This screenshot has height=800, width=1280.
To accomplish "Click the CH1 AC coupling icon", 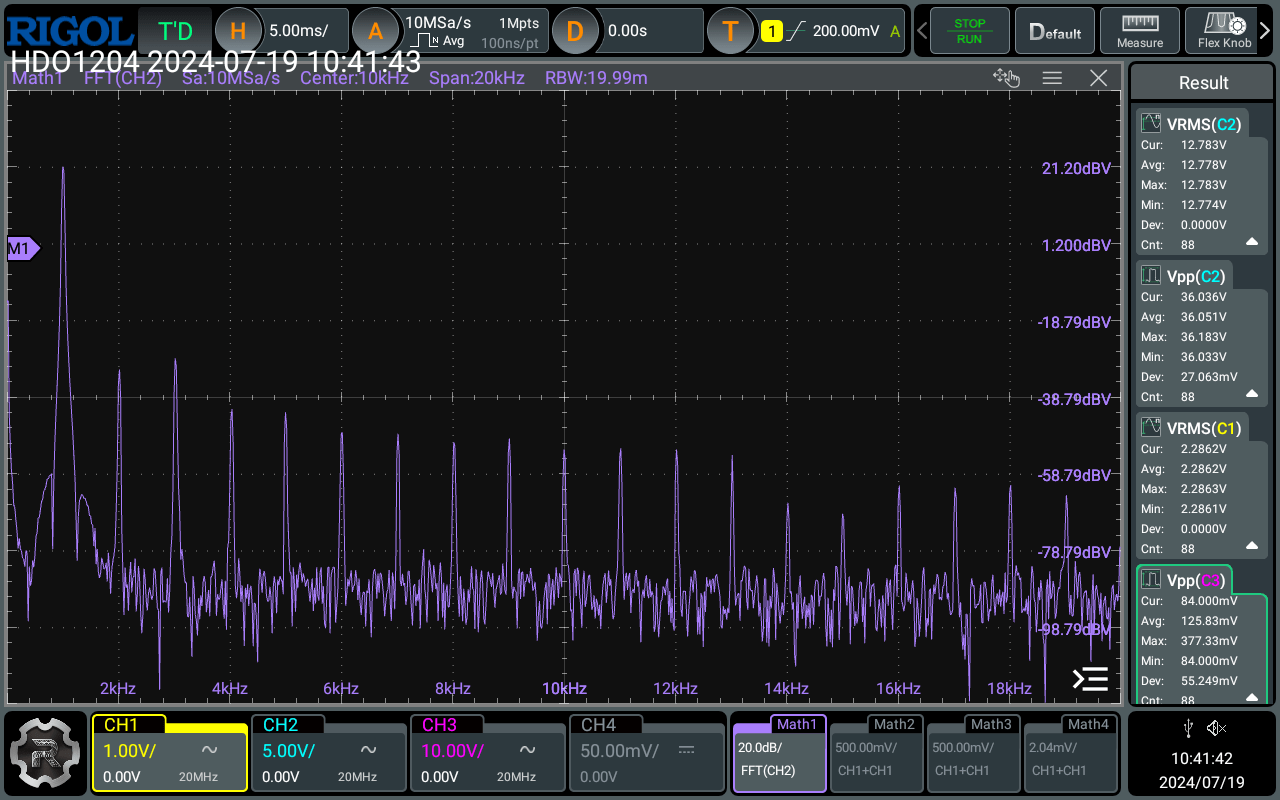I will pyautogui.click(x=210, y=750).
